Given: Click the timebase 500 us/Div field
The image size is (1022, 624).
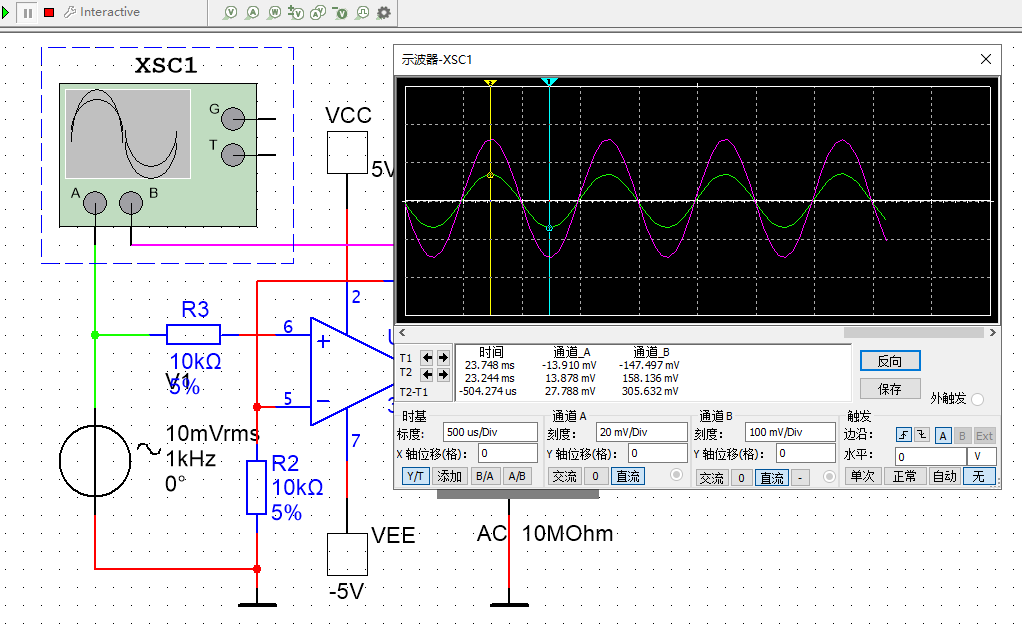Looking at the screenshot, I should pyautogui.click(x=490, y=432).
